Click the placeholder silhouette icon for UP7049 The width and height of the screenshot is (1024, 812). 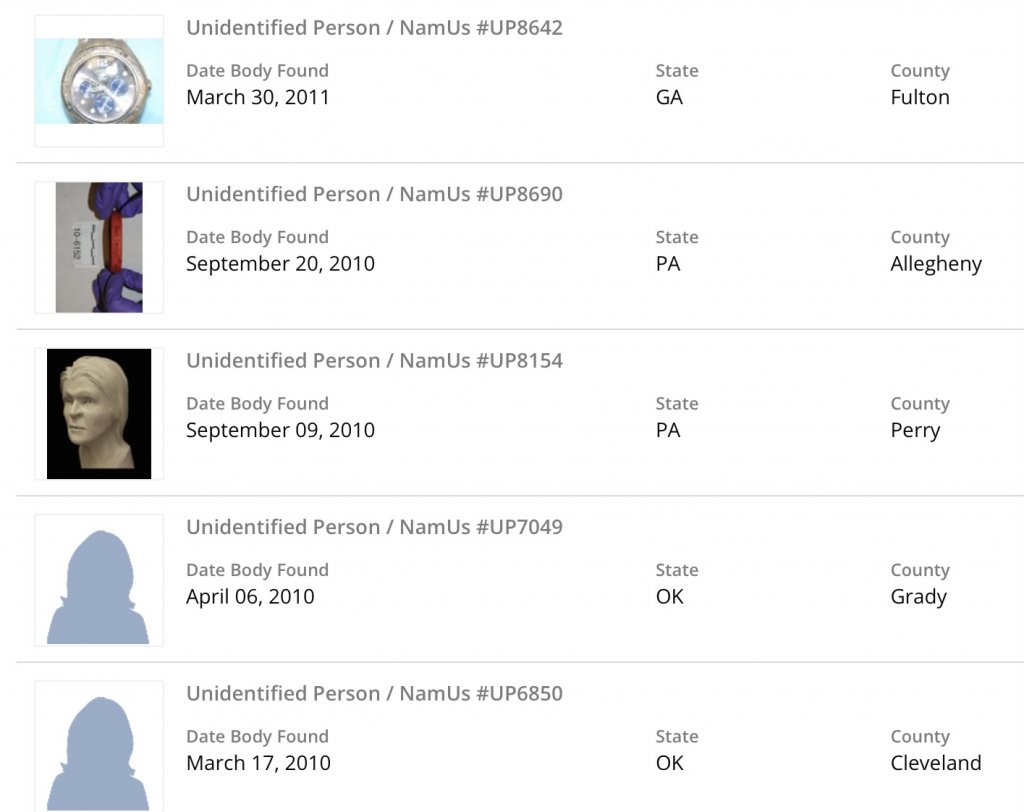pos(99,580)
